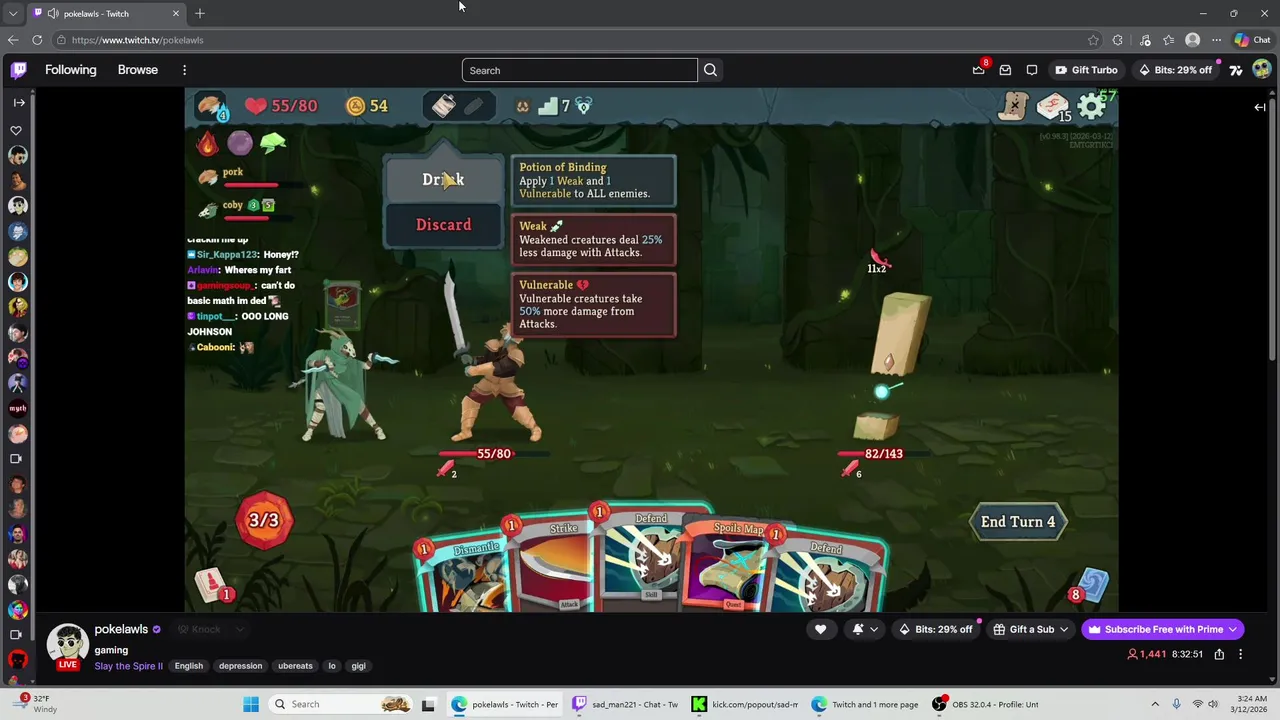Click the ubereats tag

pos(295,666)
